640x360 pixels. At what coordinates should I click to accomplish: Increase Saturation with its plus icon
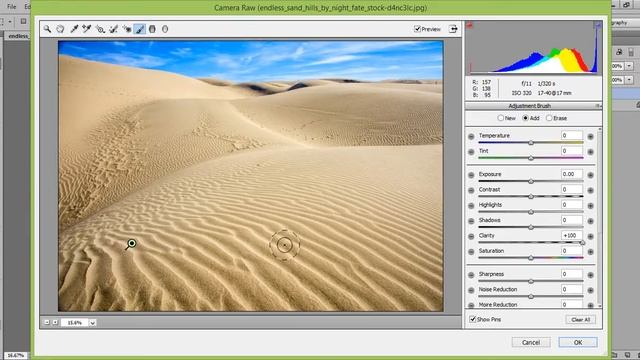[x=590, y=252]
